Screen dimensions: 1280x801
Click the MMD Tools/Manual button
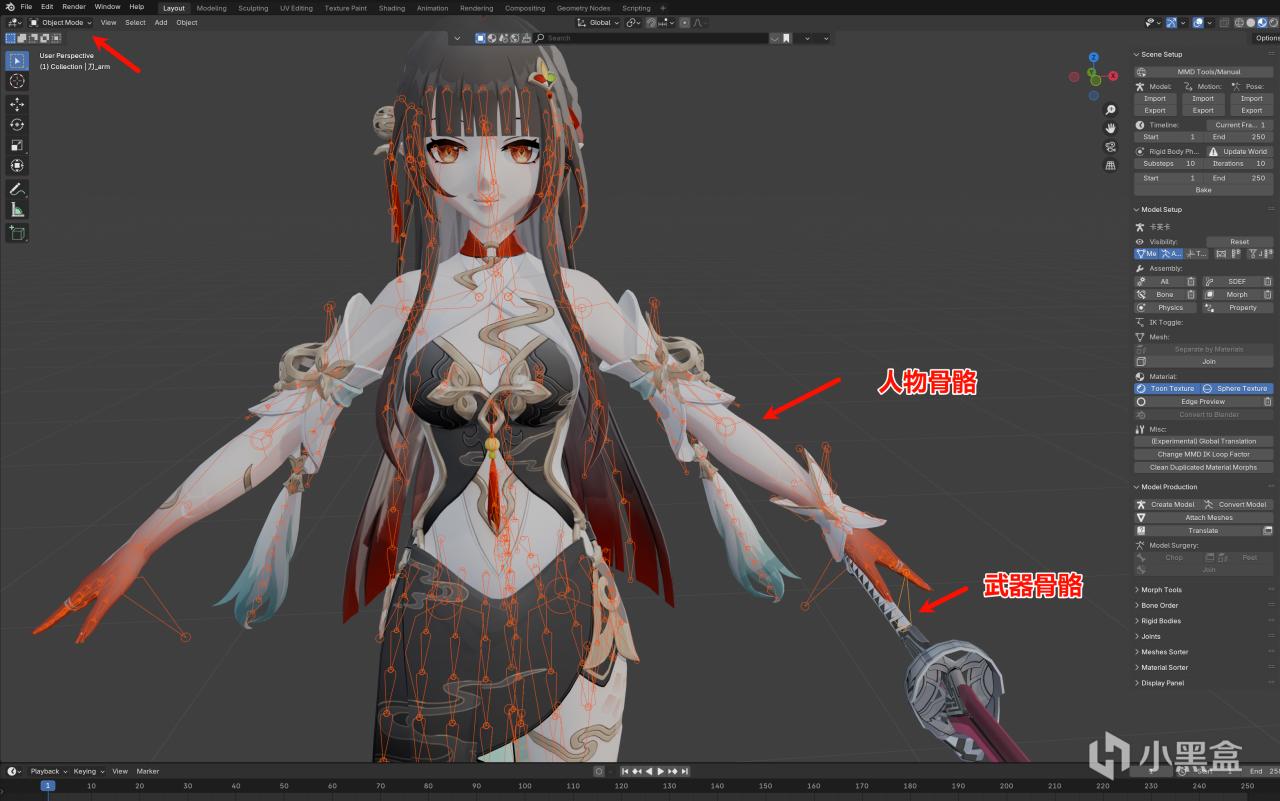pos(1204,72)
